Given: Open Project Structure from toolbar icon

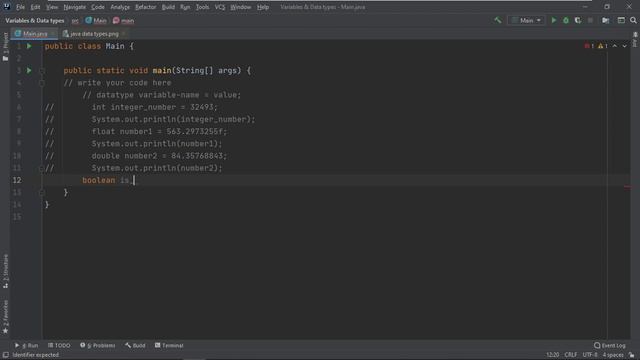Looking at the screenshot, I should [606, 20].
